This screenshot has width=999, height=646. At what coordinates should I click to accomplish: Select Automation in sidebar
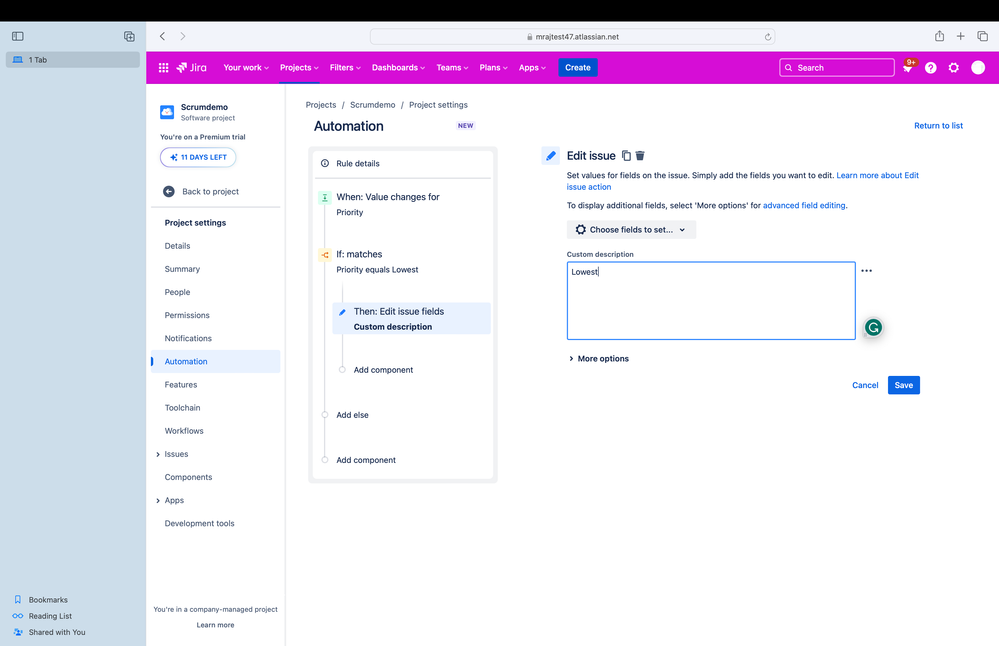pos(216,361)
